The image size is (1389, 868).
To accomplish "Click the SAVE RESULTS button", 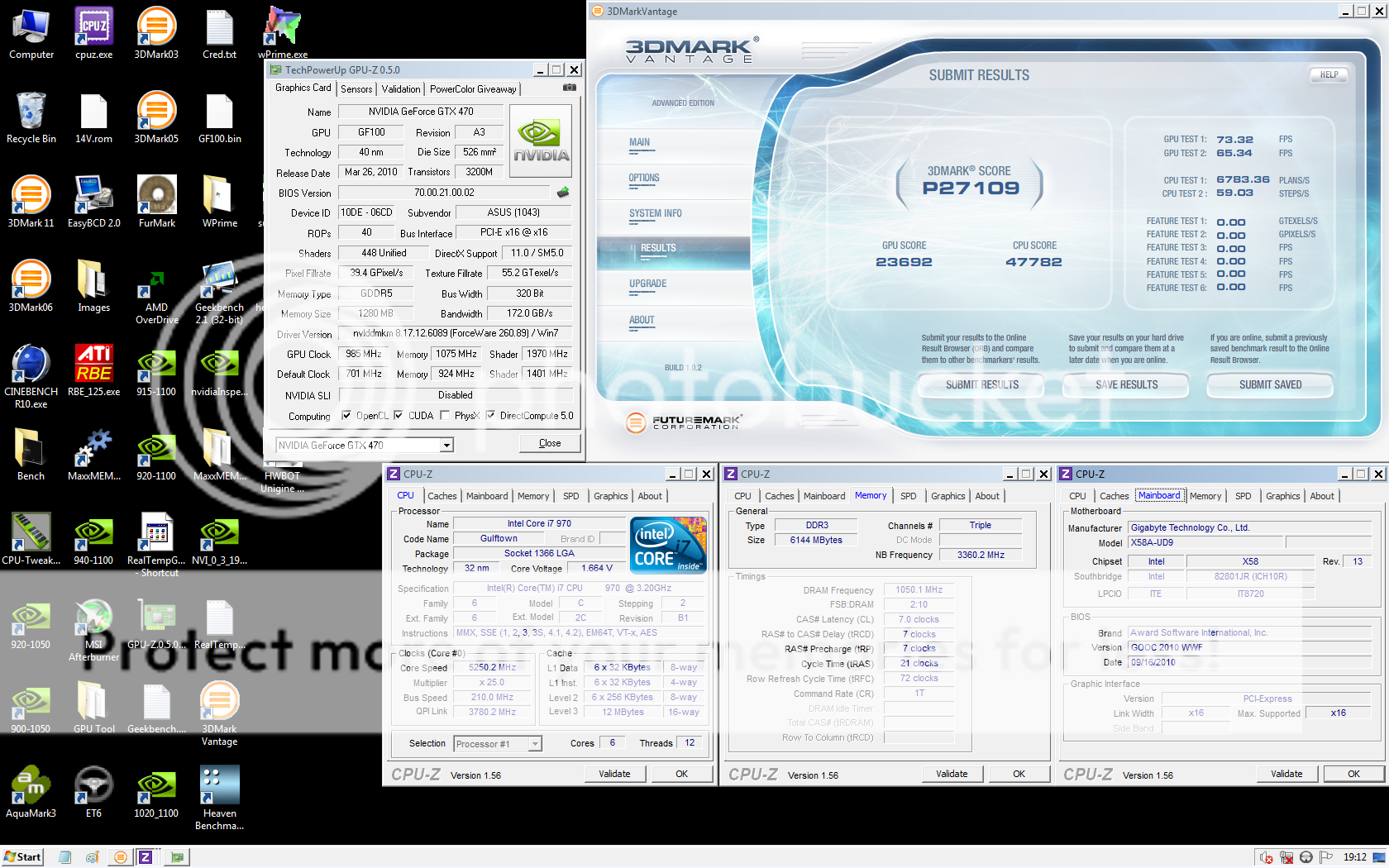I will click(1126, 385).
